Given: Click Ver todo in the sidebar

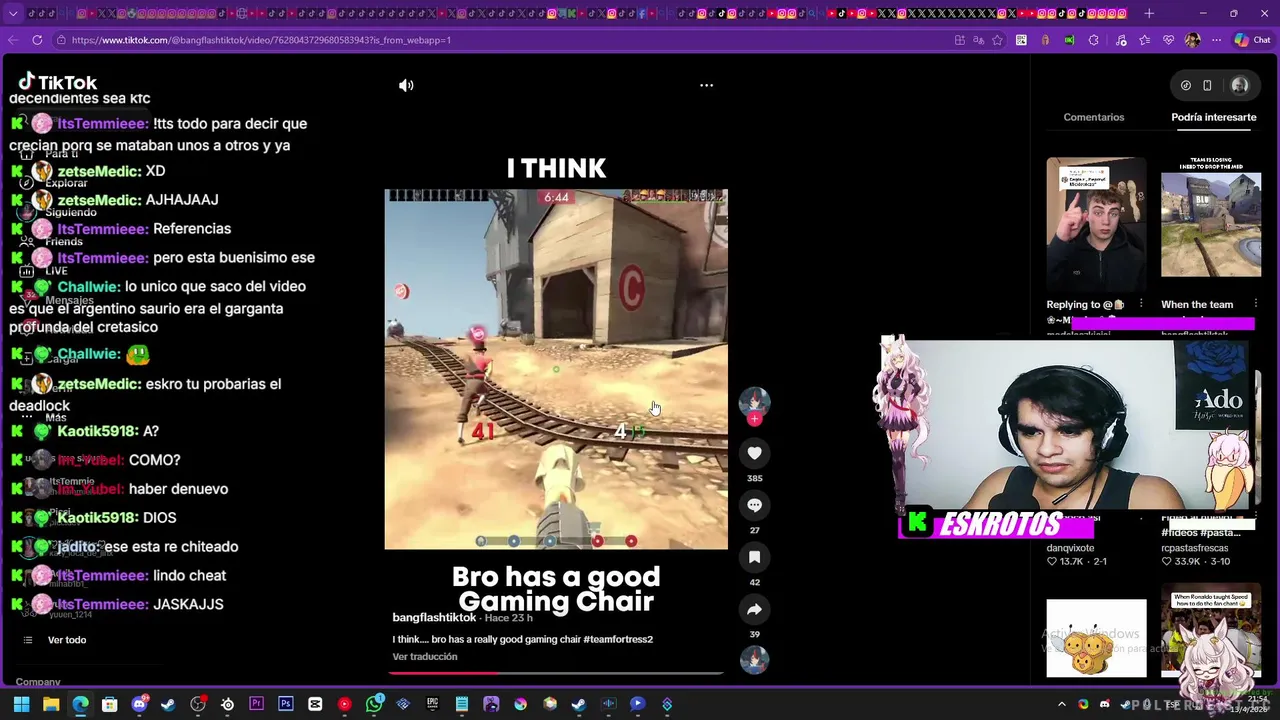Looking at the screenshot, I should 67,640.
